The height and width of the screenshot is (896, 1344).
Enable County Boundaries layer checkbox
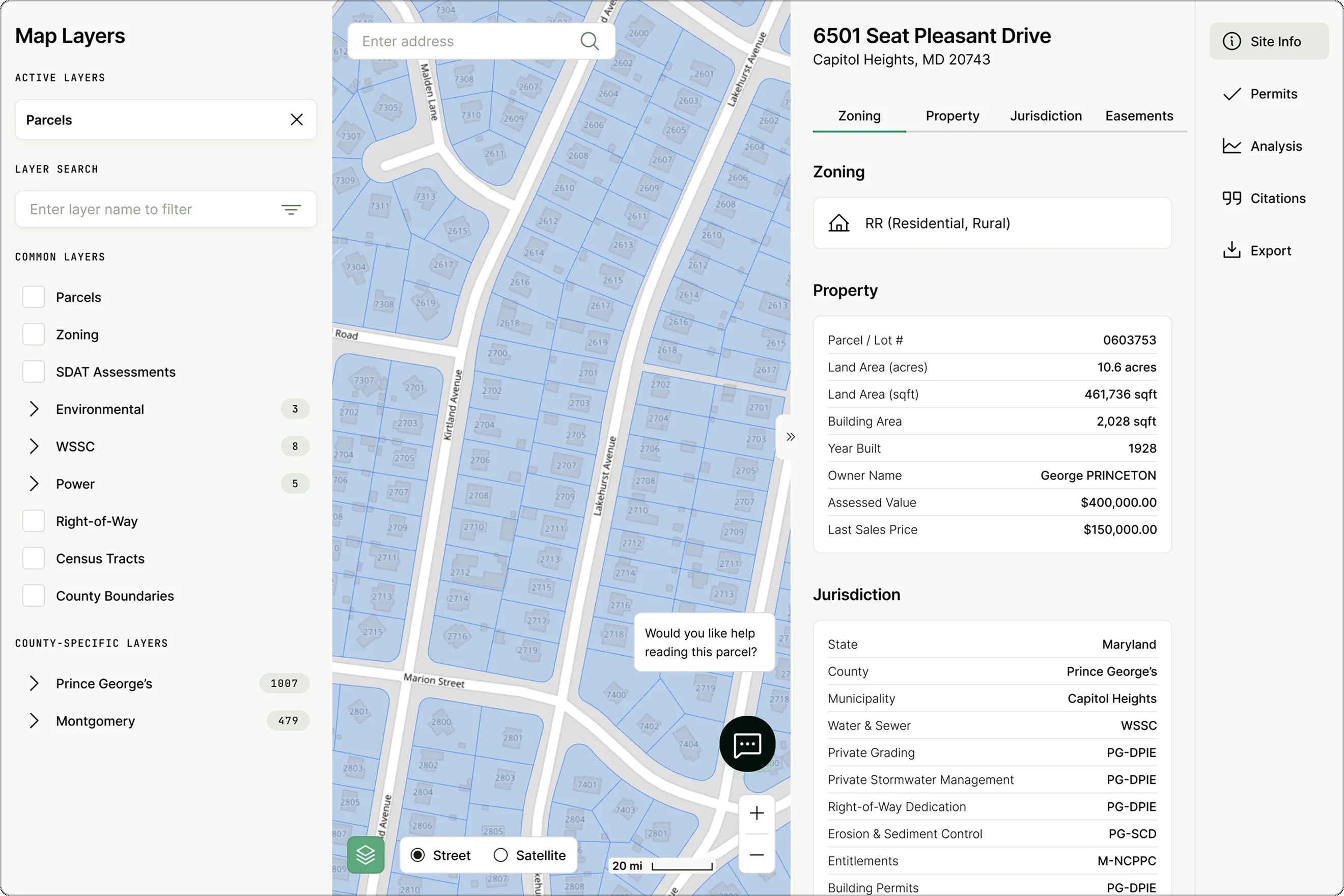[33, 596]
